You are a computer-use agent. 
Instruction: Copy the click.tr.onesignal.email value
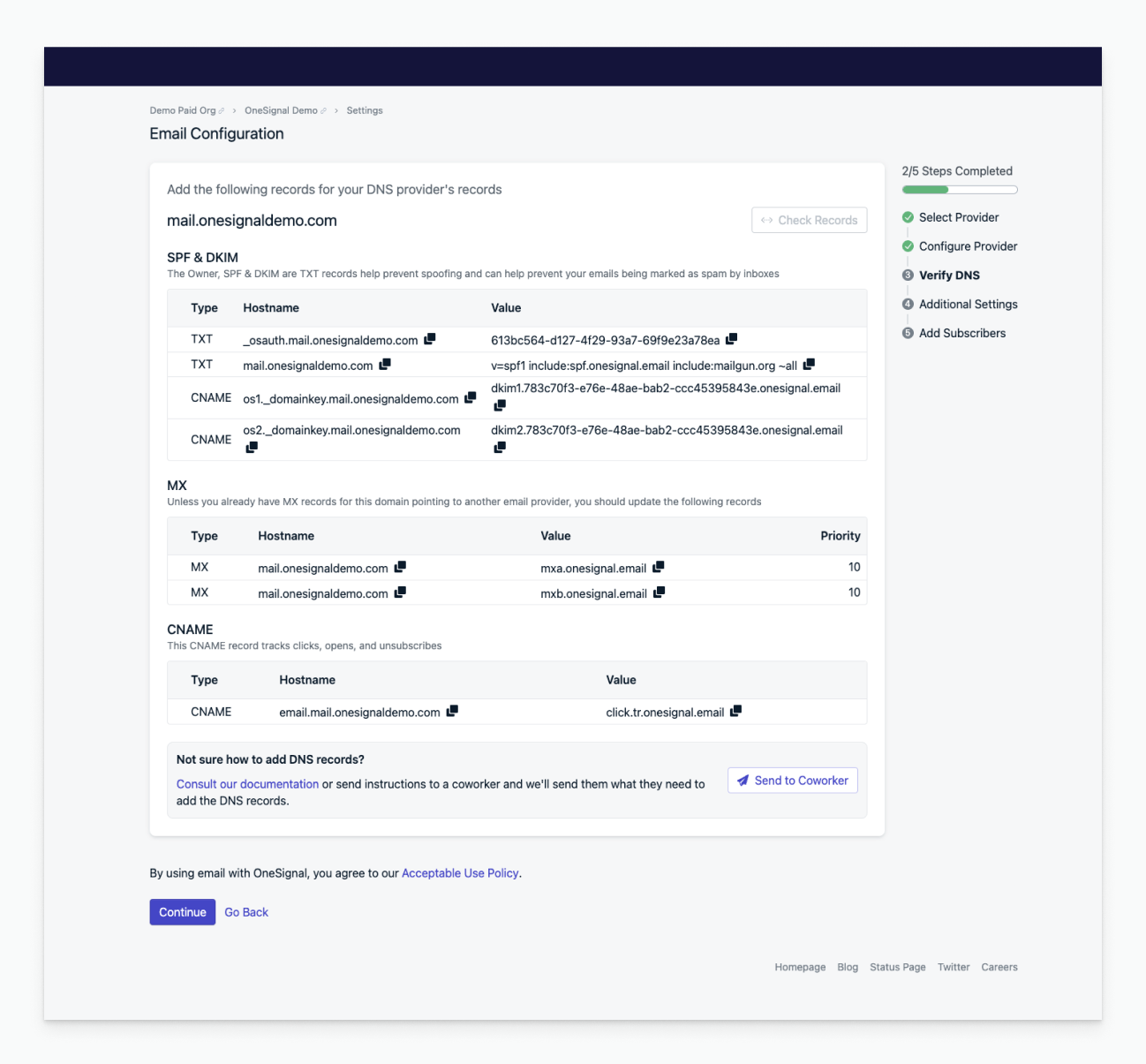click(736, 711)
